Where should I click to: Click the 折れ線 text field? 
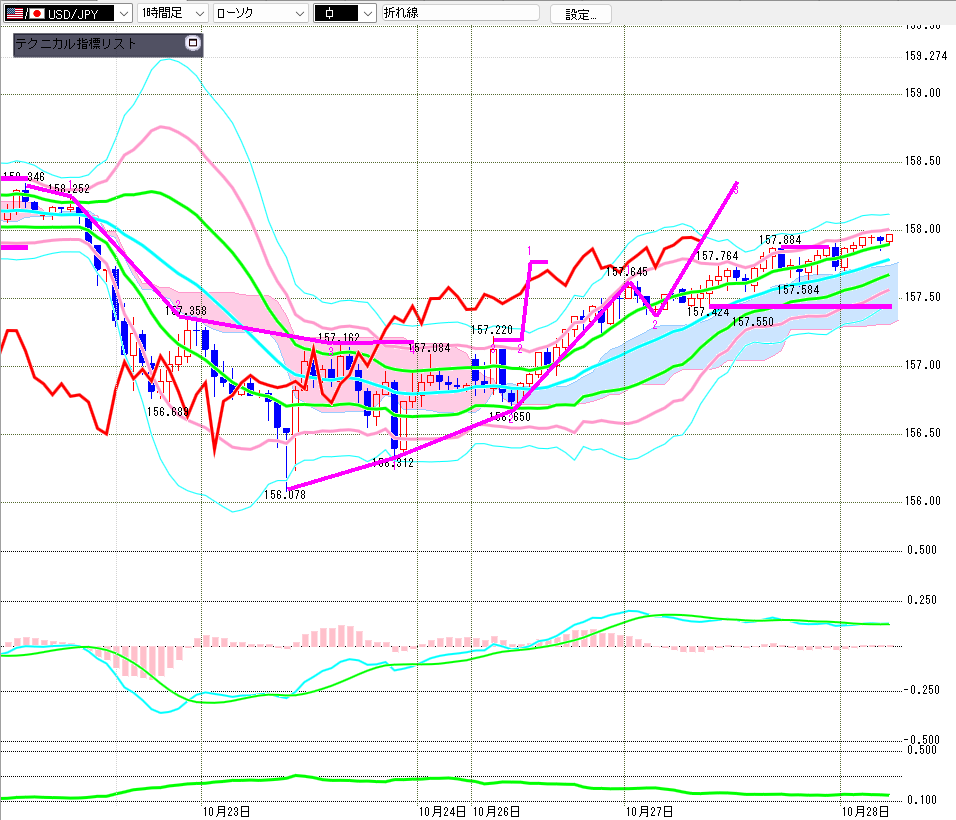point(460,13)
